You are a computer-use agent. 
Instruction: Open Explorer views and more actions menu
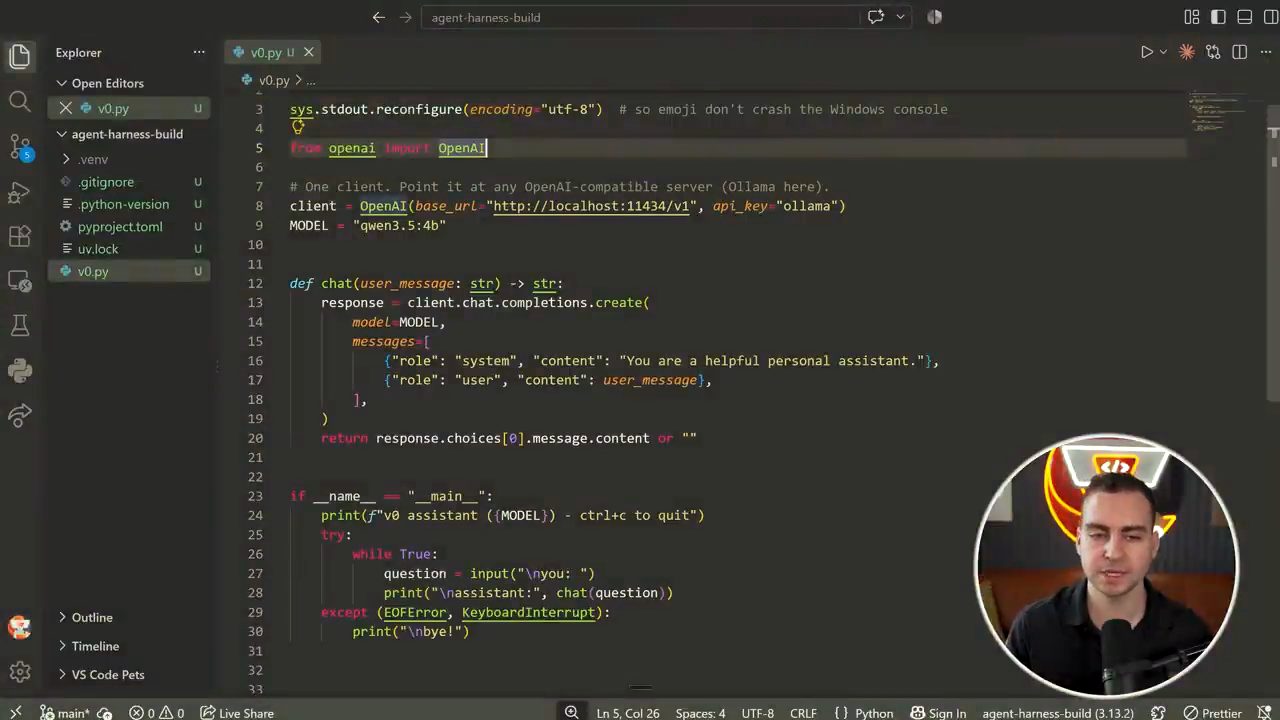point(199,52)
